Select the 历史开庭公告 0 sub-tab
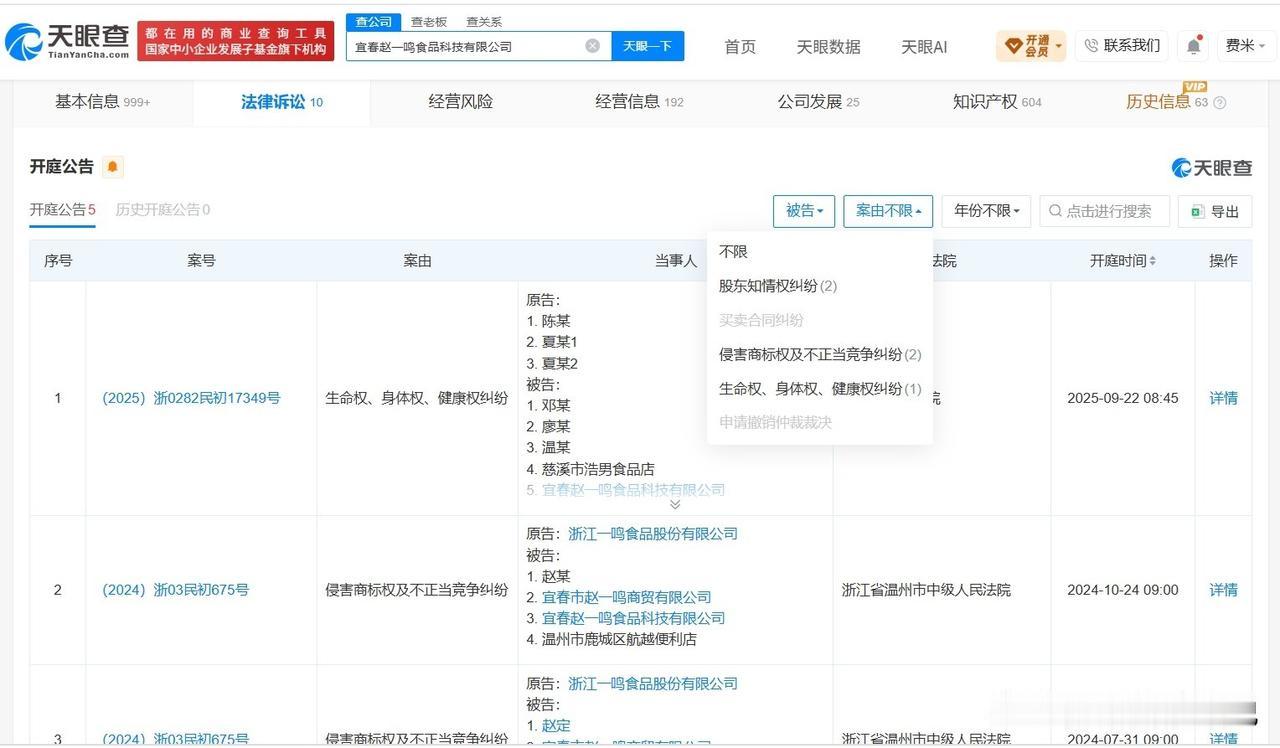 click(162, 210)
